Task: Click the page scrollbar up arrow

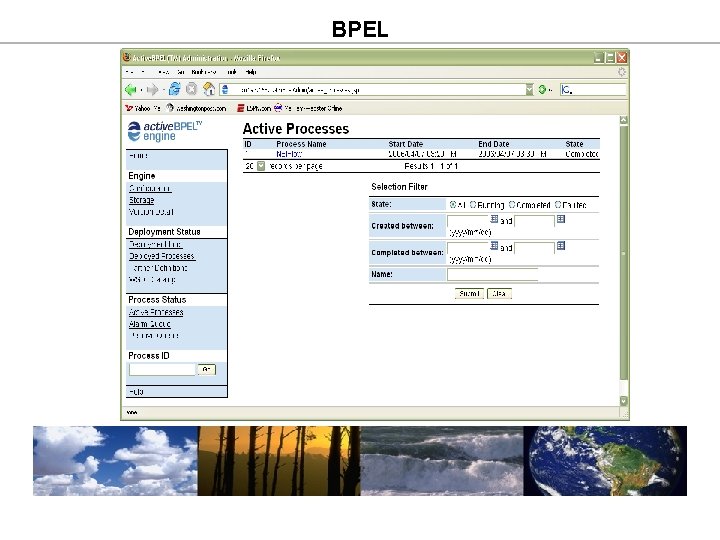Action: pos(624,120)
